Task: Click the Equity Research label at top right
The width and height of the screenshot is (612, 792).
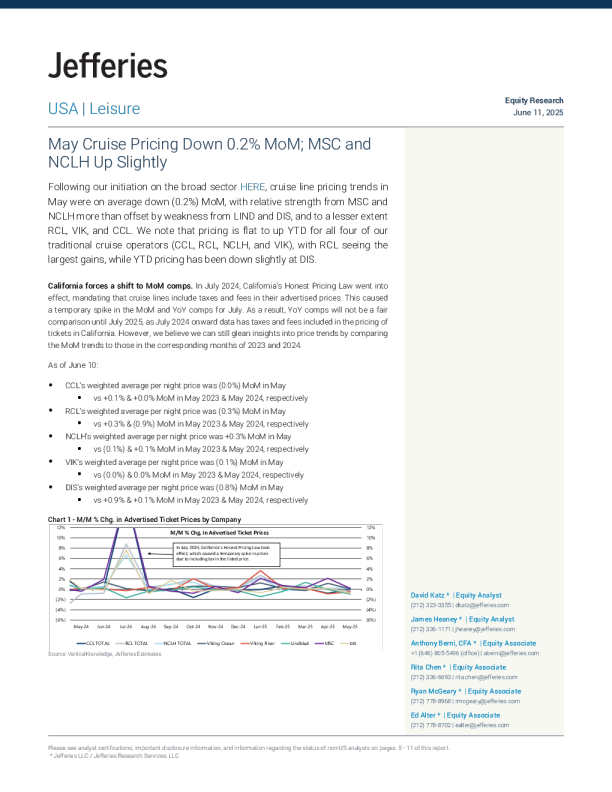Action: coord(534,101)
